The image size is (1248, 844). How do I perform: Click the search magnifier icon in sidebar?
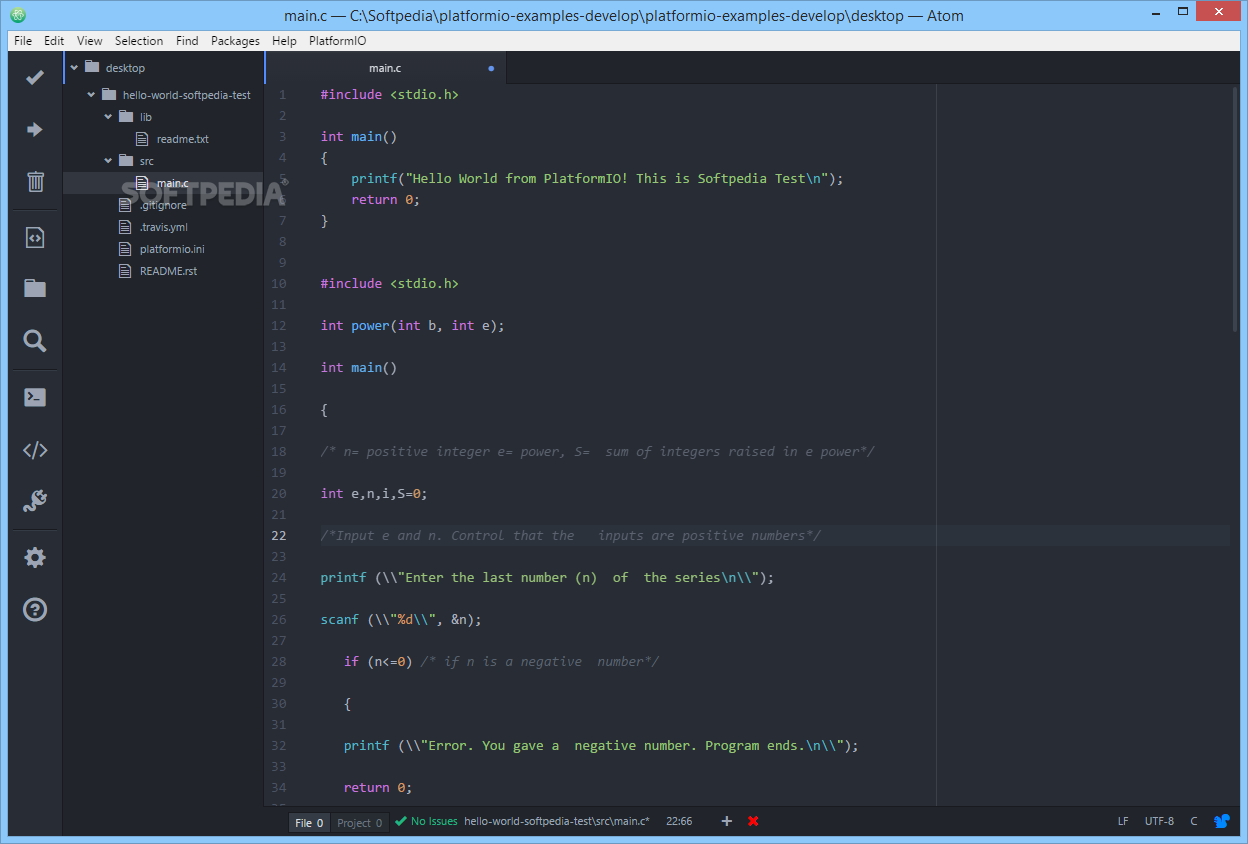35,341
